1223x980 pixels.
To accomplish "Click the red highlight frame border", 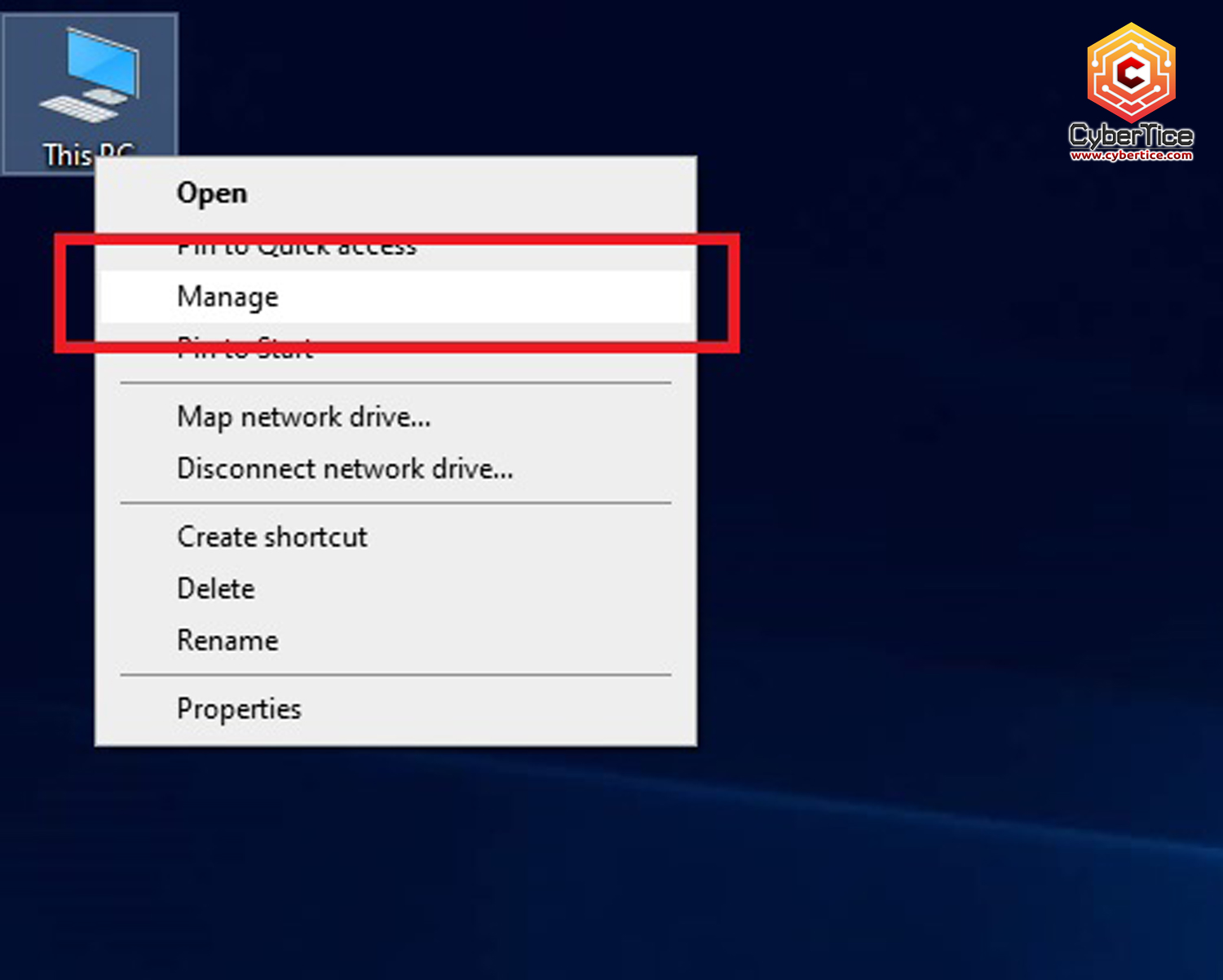I will pos(735,294).
